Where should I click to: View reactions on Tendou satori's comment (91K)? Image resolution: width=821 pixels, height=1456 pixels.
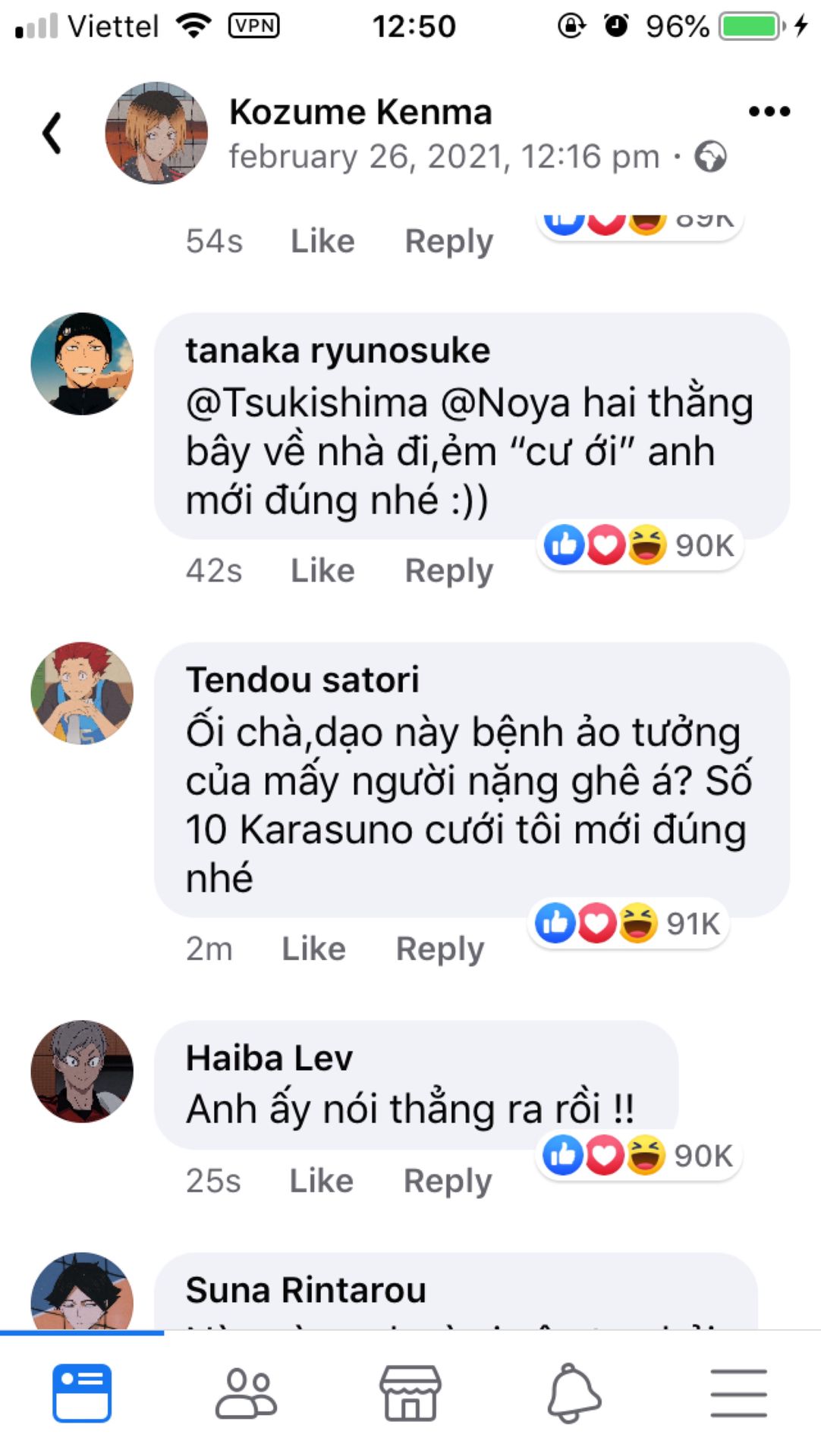click(x=628, y=924)
